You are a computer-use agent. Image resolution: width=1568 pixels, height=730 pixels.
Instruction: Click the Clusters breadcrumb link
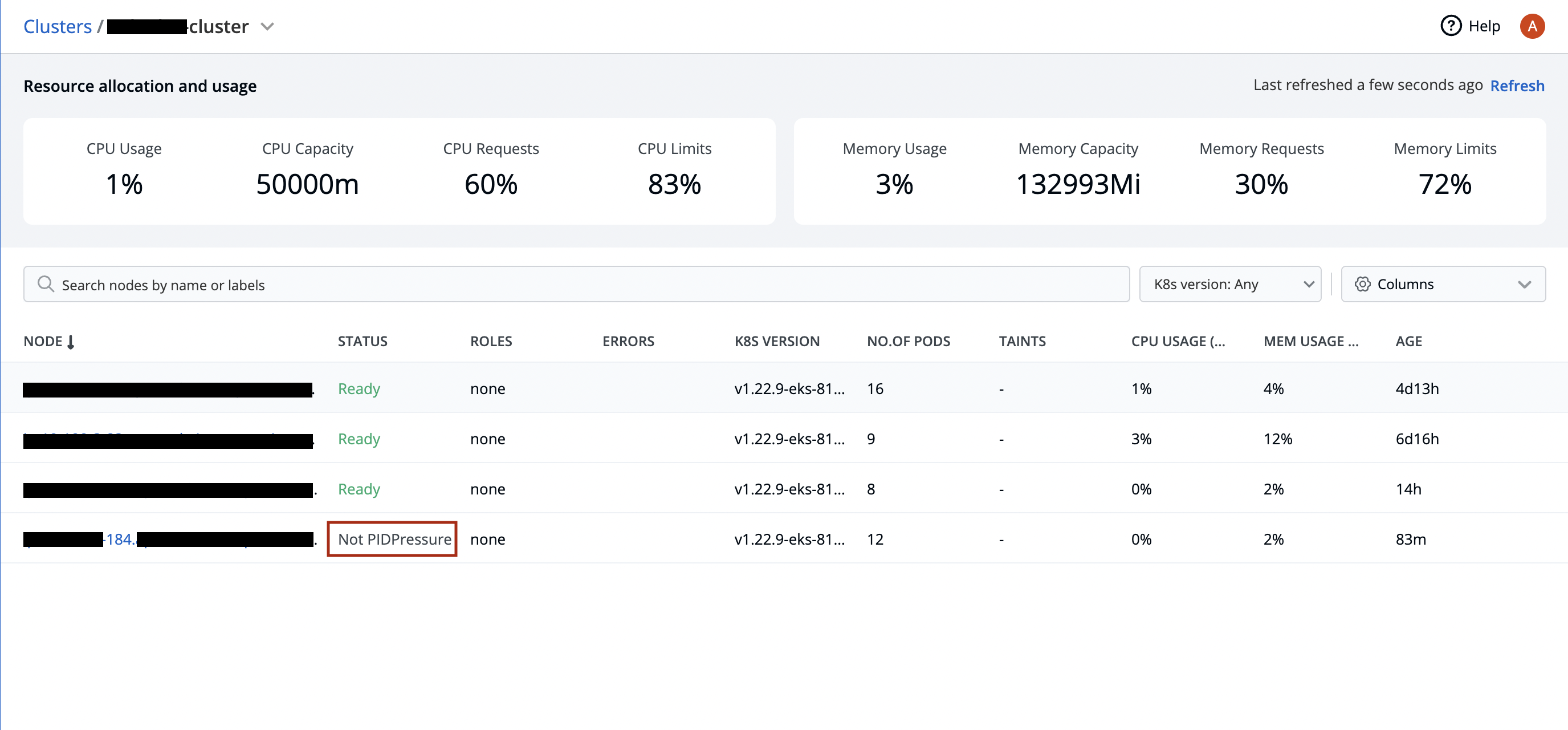pos(57,27)
